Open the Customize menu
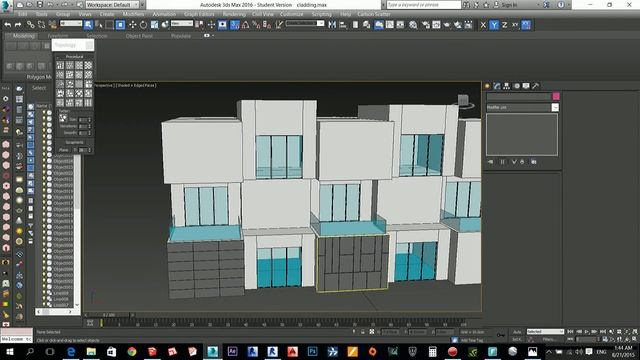640x360 pixels. coord(291,14)
